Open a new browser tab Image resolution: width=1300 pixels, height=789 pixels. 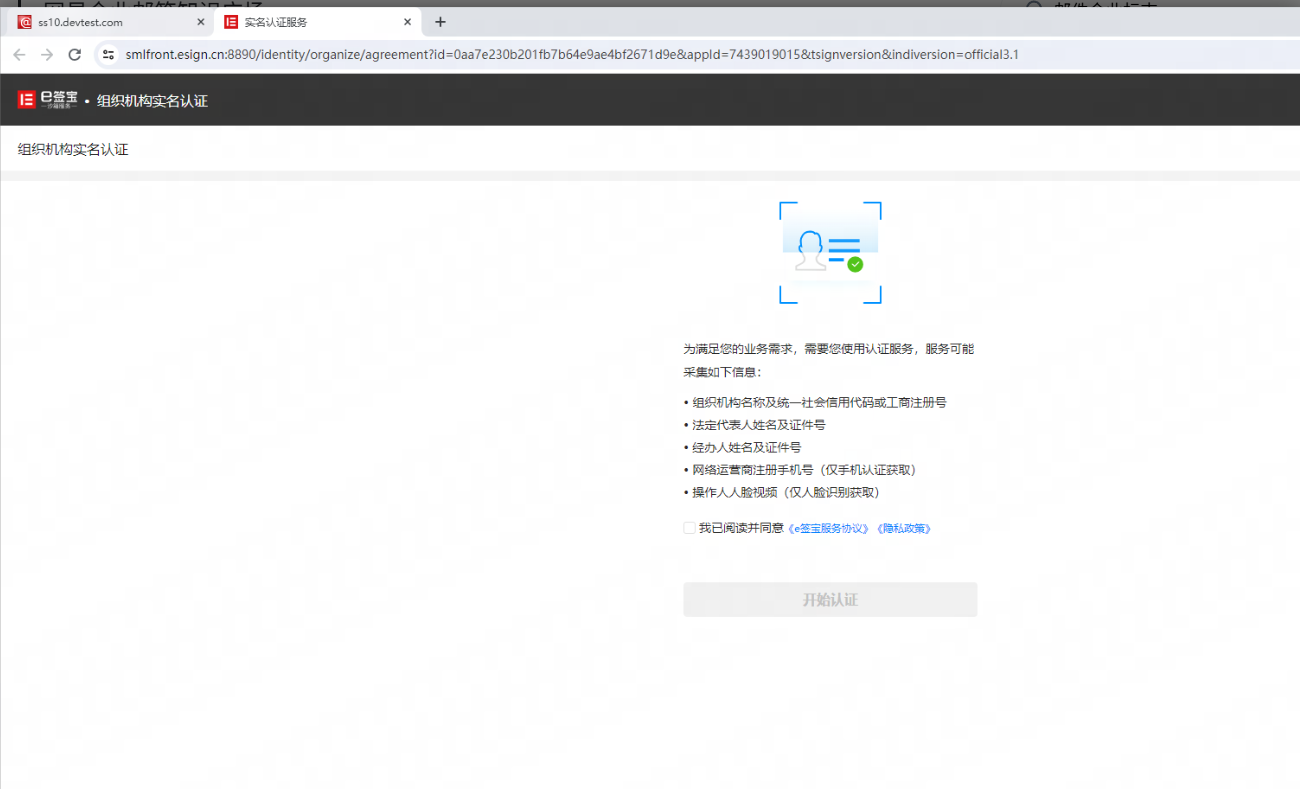coord(440,22)
